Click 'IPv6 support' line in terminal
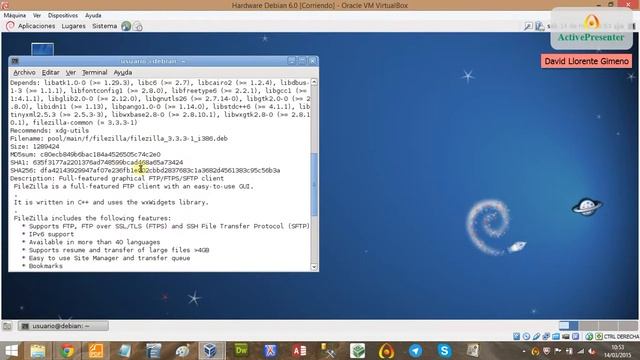Image resolution: width=640 pixels, height=360 pixels. [x=51, y=234]
